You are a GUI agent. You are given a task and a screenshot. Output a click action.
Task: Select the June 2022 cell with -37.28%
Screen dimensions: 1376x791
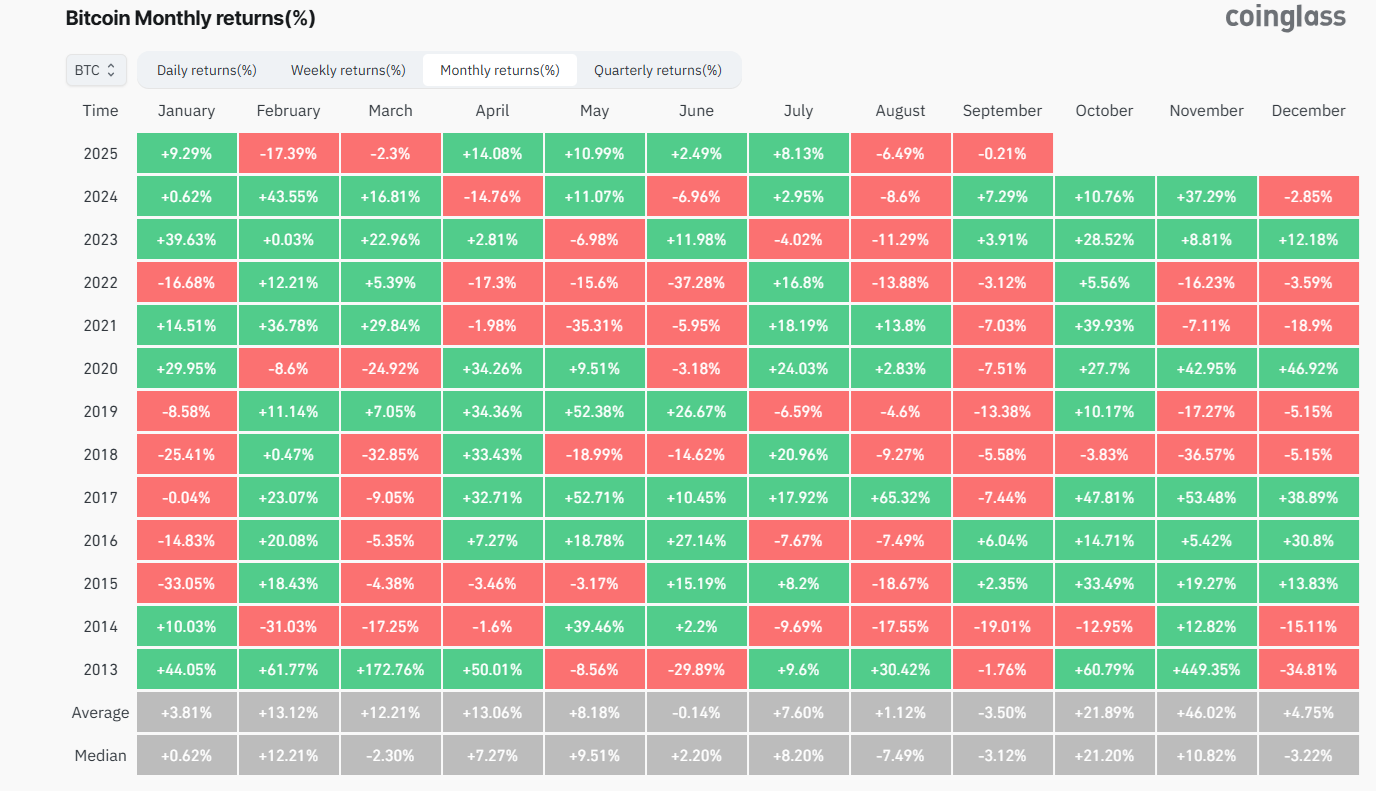[x=696, y=281]
